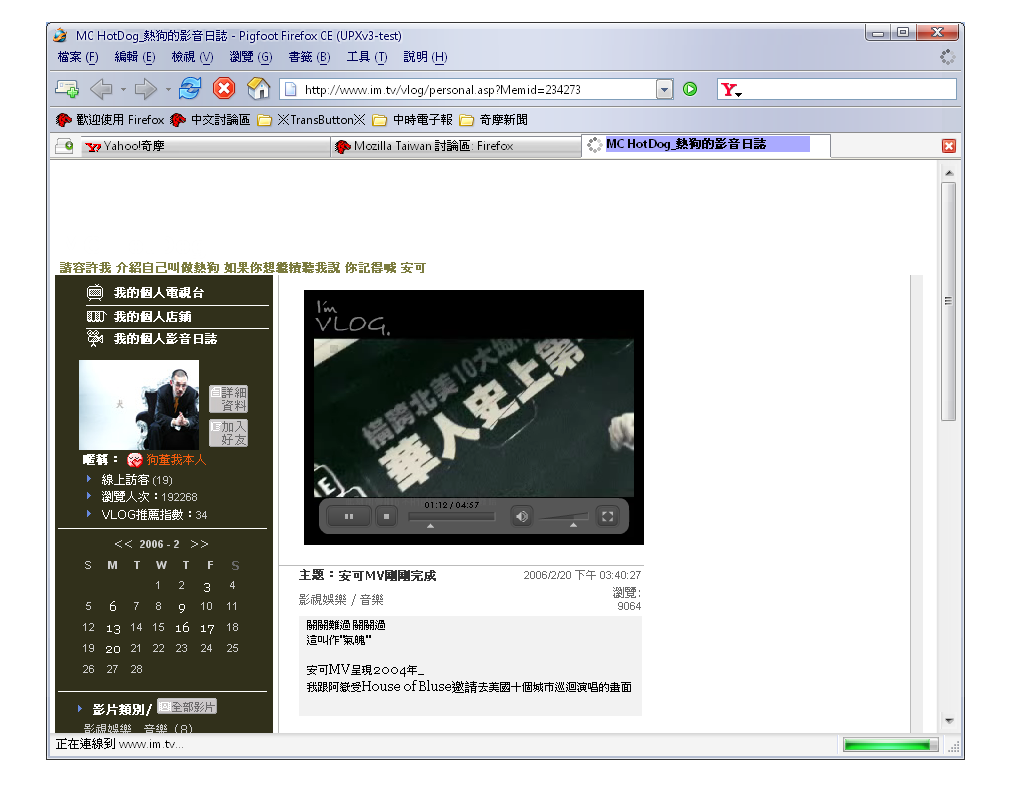This screenshot has height=786, width=1024.
Task: Mute the video player sound
Action: (521, 516)
